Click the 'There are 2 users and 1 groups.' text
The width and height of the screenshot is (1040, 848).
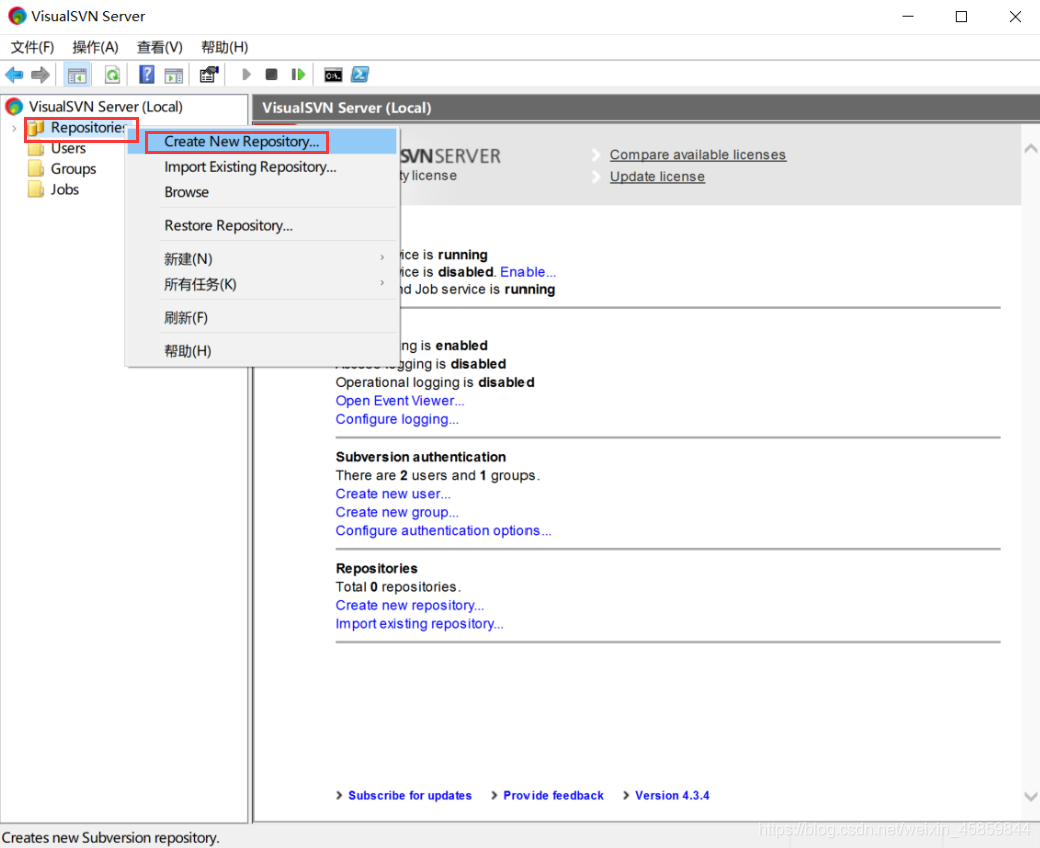pos(438,475)
